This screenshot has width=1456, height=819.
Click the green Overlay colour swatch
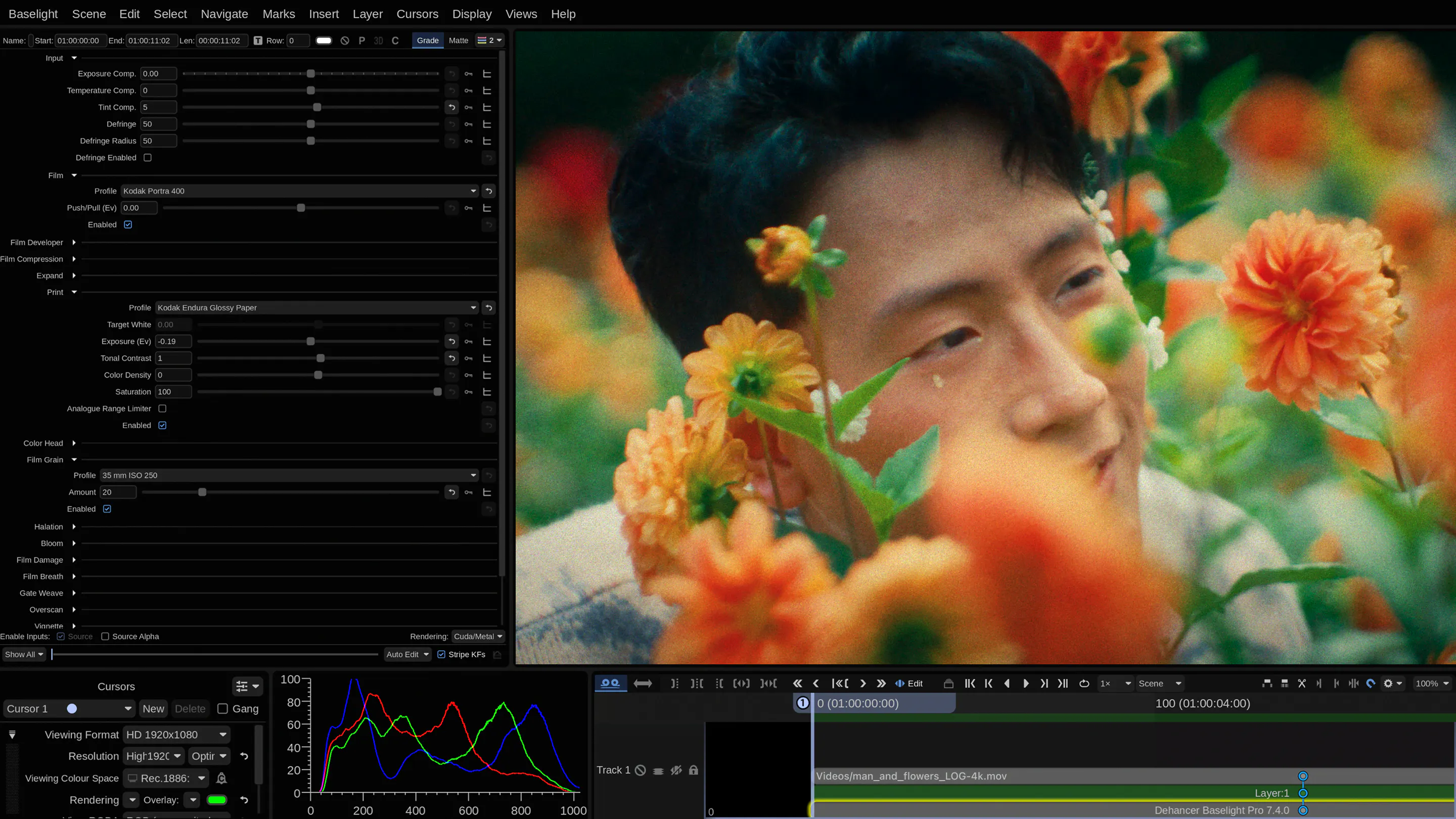click(217, 800)
